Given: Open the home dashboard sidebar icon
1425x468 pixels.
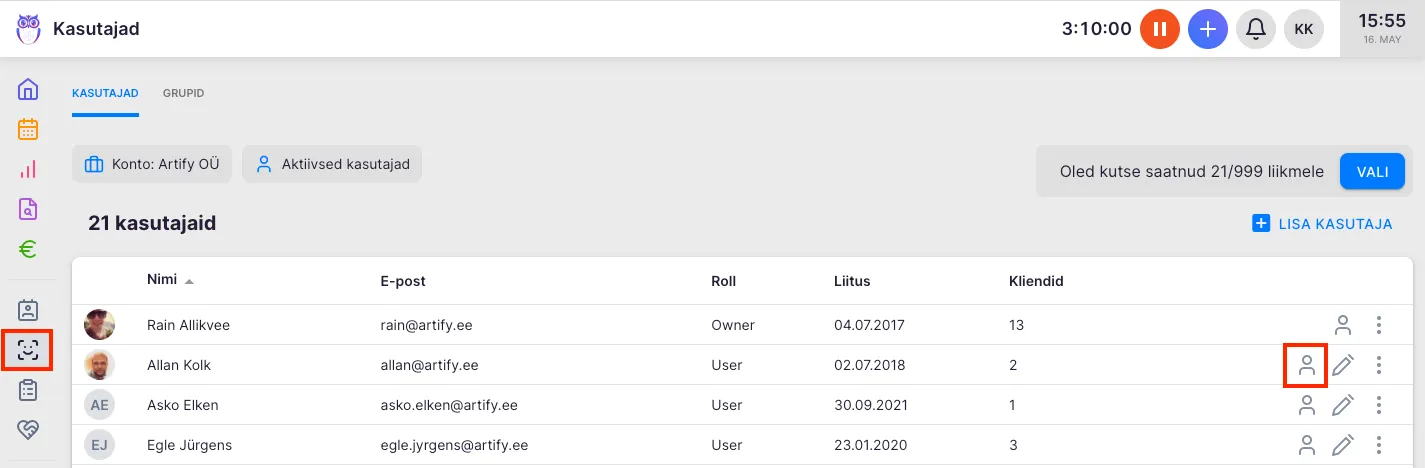Looking at the screenshot, I should coord(28,89).
